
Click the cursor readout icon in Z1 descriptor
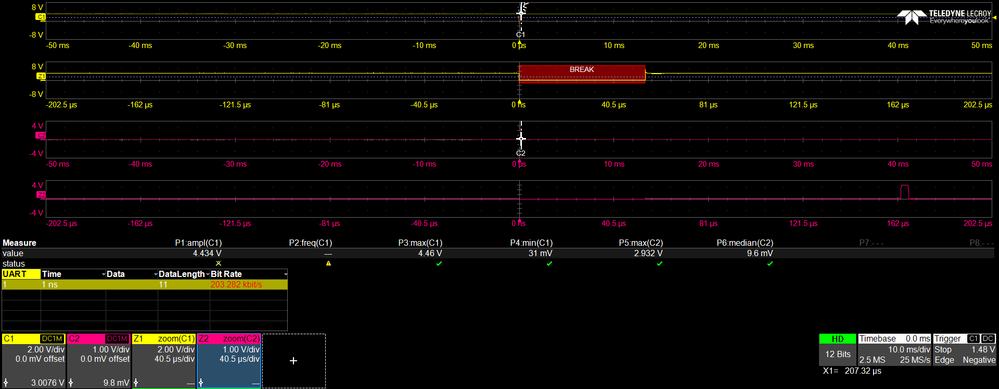137,383
